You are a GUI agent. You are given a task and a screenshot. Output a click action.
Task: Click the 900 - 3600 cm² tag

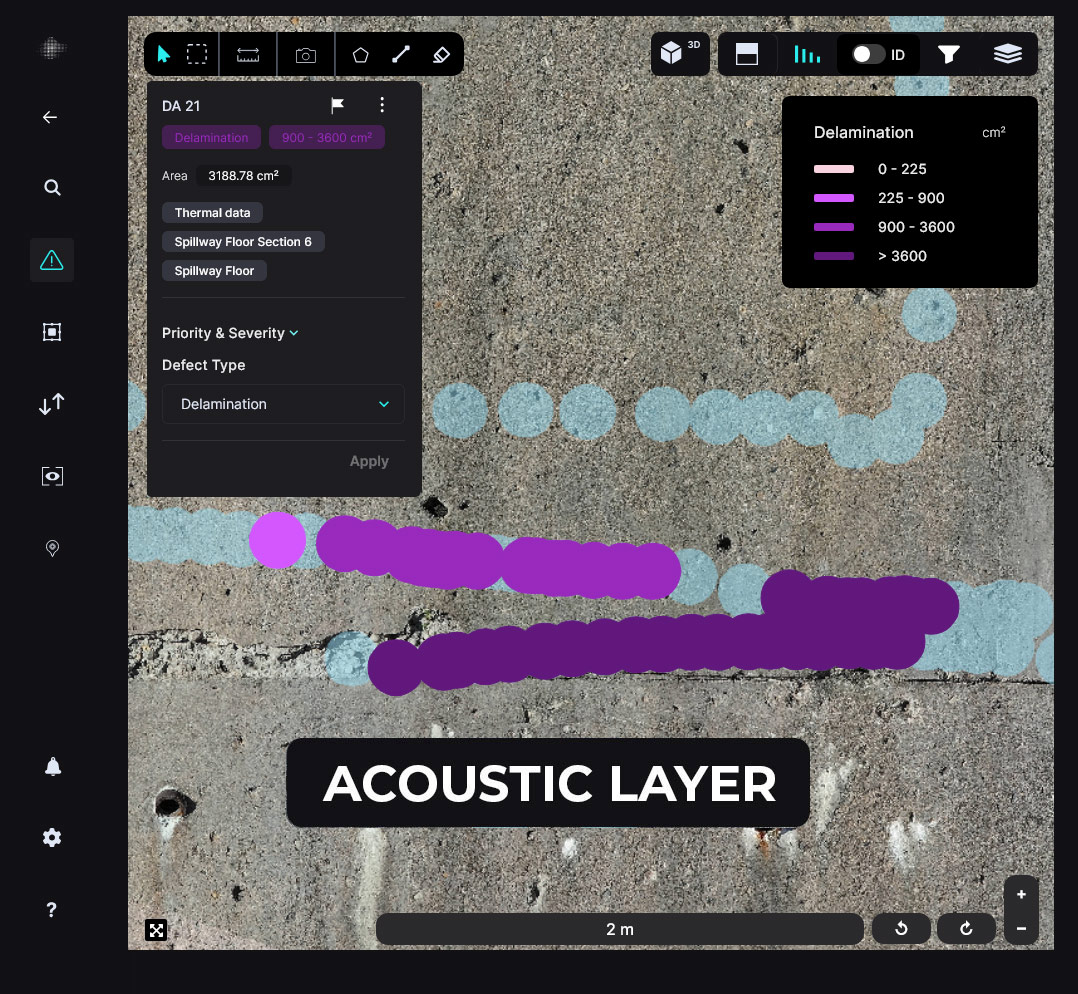(x=327, y=137)
